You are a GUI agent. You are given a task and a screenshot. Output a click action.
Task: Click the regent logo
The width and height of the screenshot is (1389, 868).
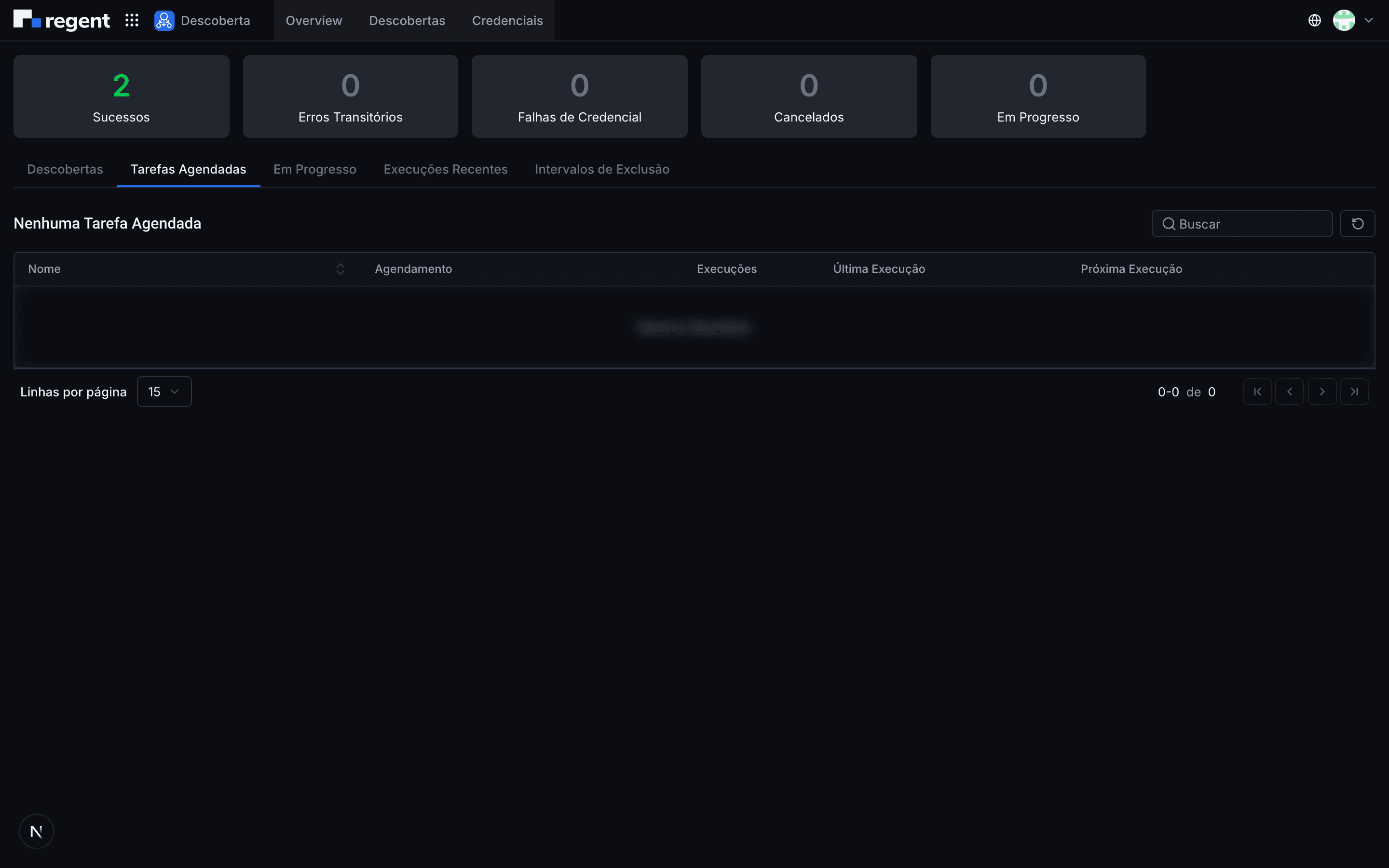(x=61, y=21)
